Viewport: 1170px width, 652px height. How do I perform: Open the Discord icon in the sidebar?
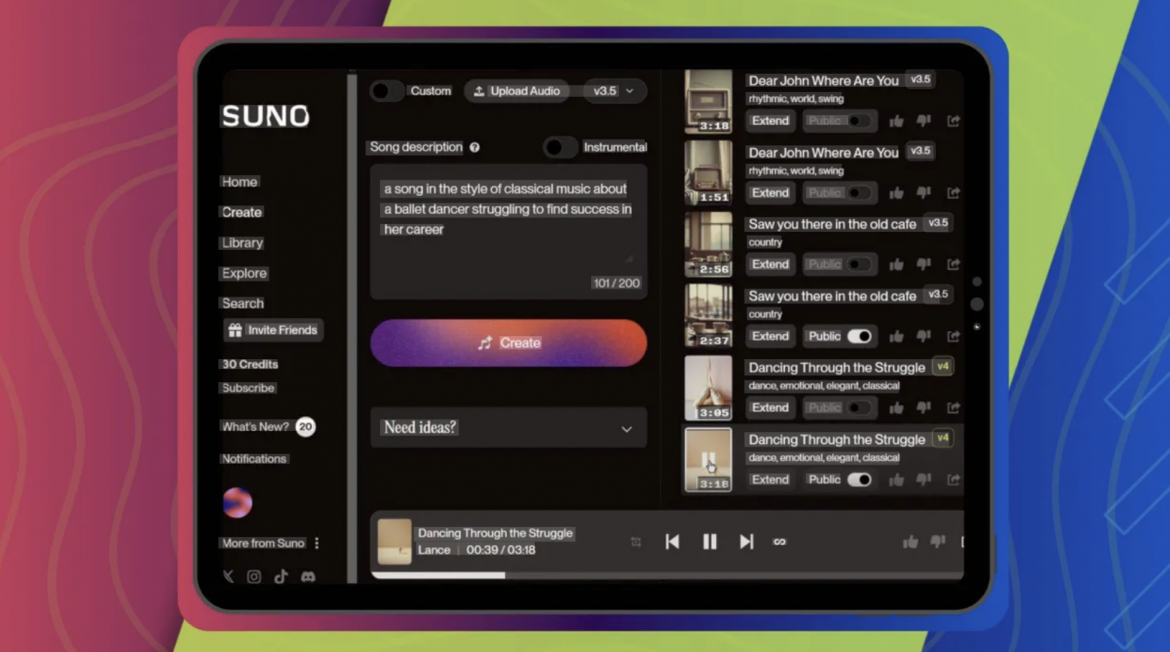tap(308, 577)
